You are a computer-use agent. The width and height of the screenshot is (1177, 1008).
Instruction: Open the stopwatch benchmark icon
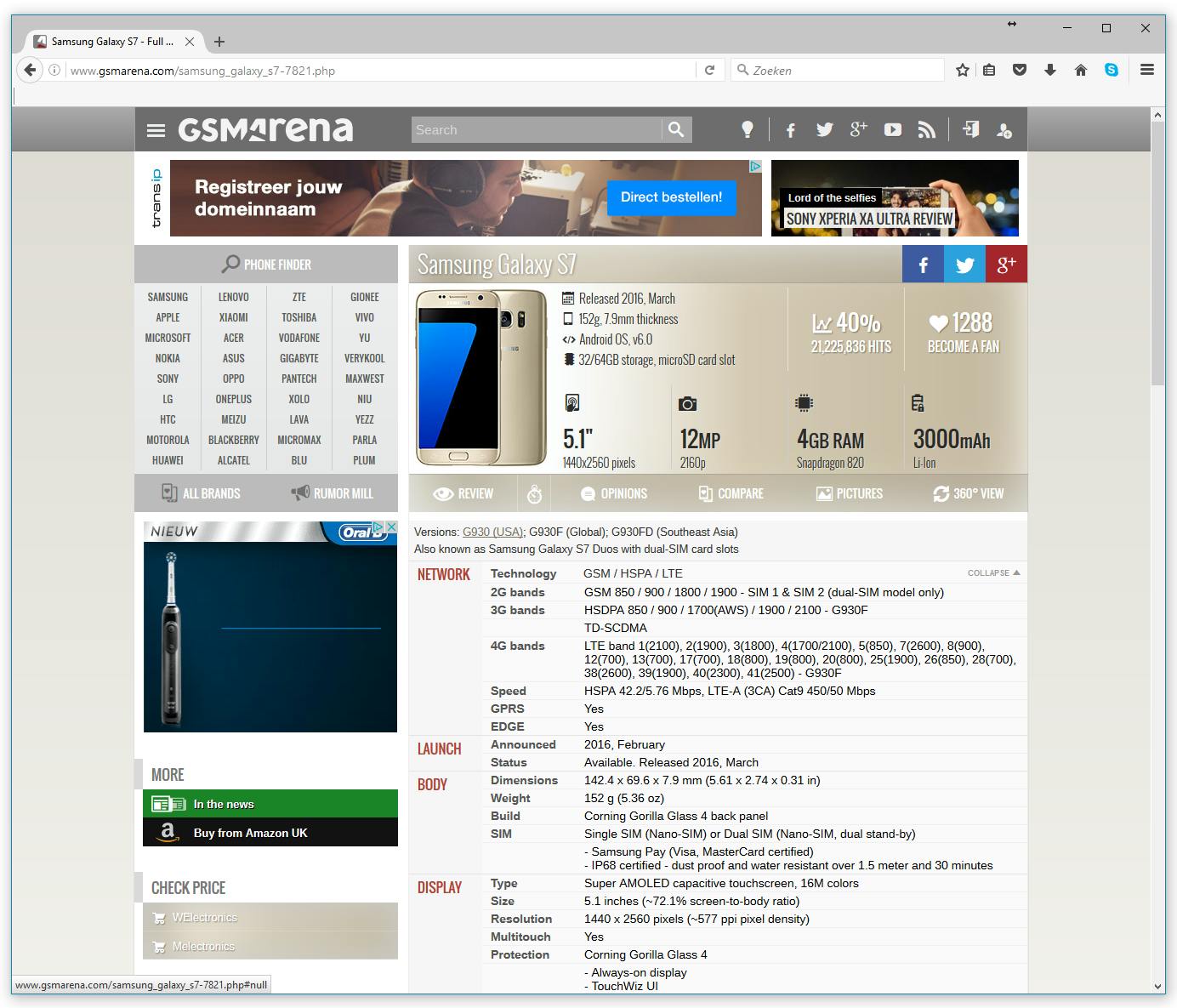(x=534, y=493)
